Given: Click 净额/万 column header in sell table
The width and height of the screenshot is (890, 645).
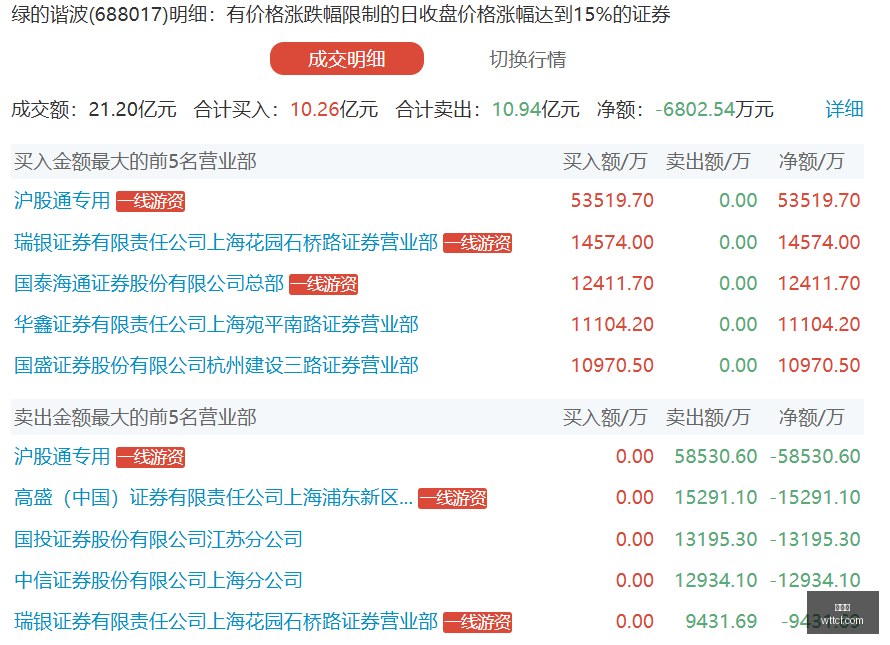Looking at the screenshot, I should tap(811, 417).
